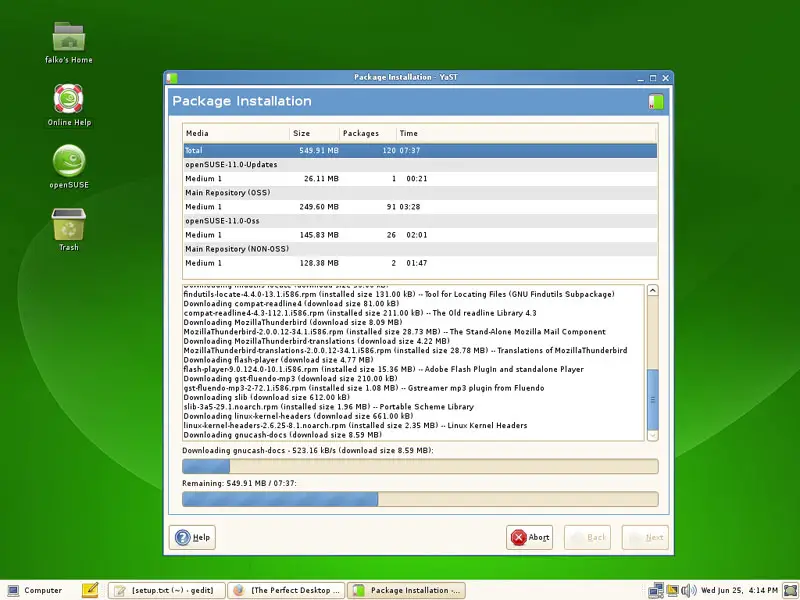Switch to the setup.txt gedit window
Viewport: 800px width, 600px height.
[166, 590]
